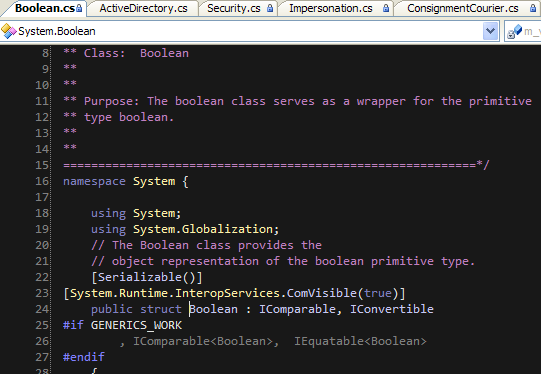
Task: Click comment 'The Boolean class provides the'
Action: pyautogui.click(x=217, y=245)
